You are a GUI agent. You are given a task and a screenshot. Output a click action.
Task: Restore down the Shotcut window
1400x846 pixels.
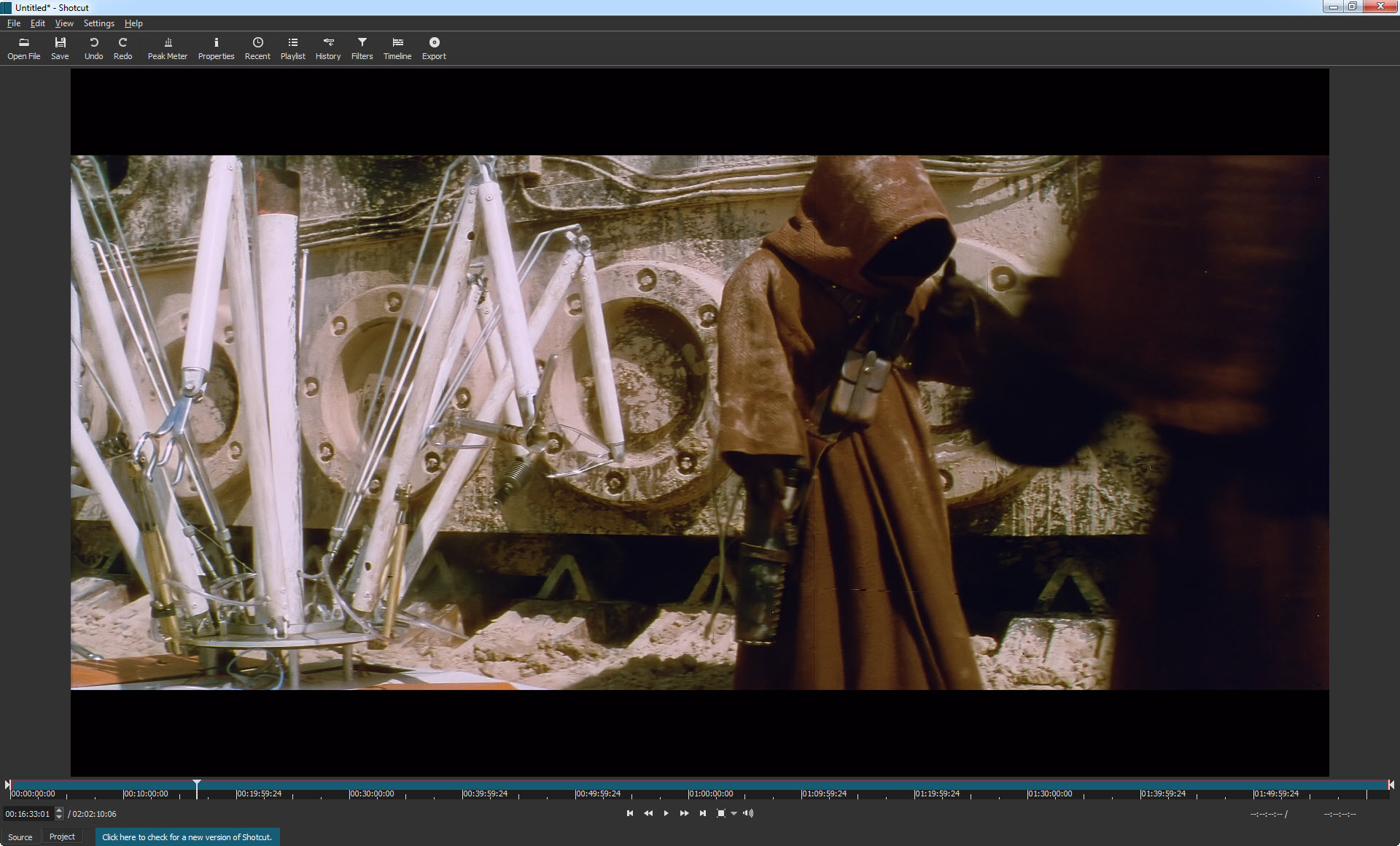click(1352, 7)
